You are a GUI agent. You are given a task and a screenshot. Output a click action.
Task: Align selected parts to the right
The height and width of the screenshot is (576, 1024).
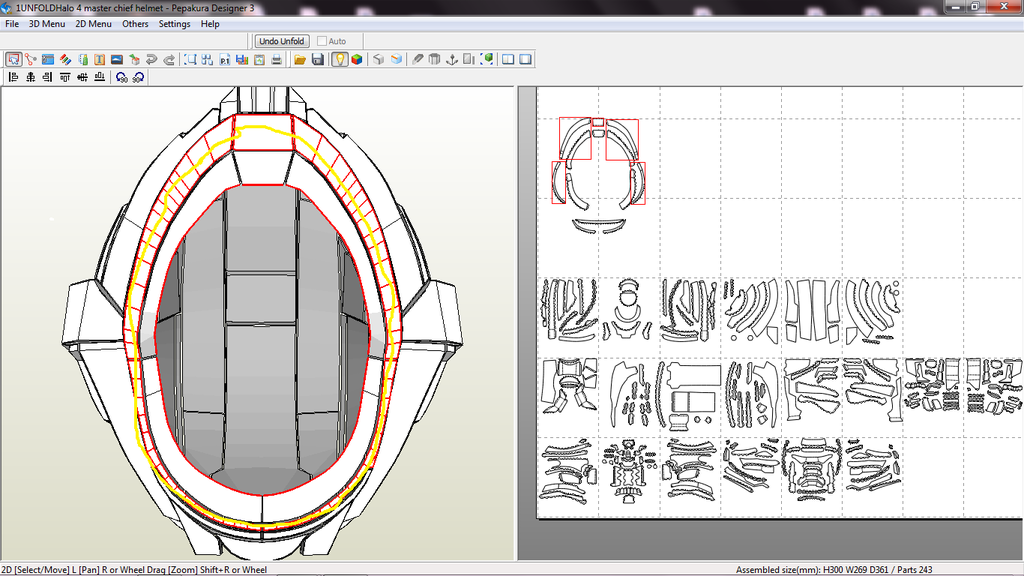point(47,77)
